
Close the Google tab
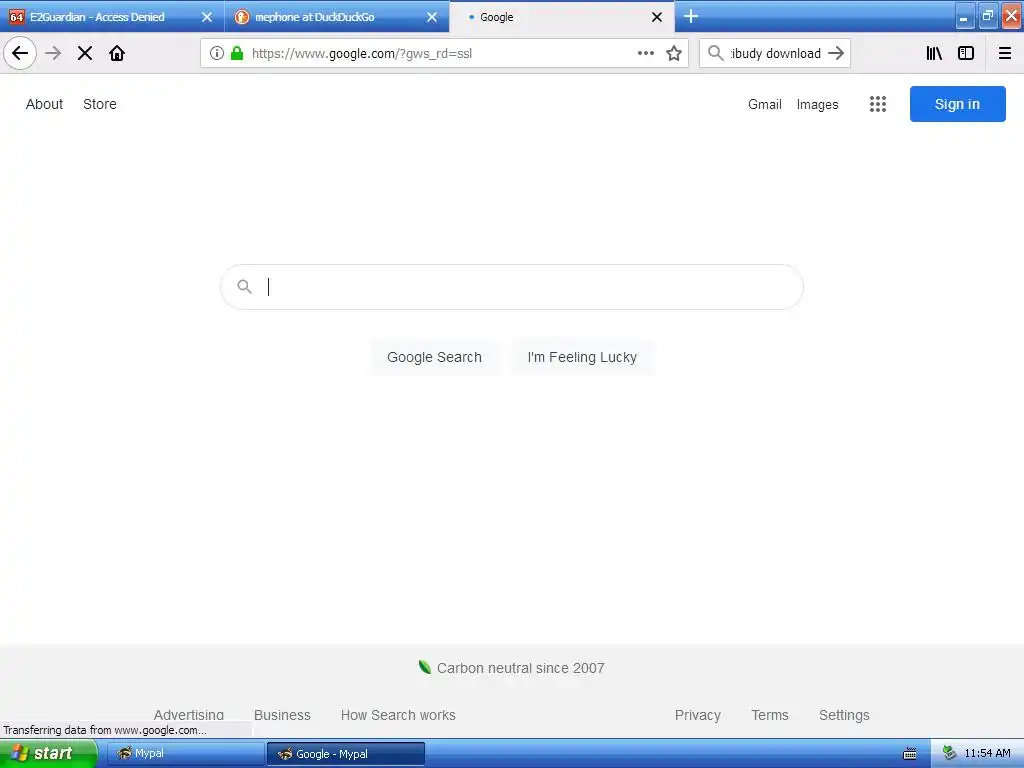pyautogui.click(x=657, y=17)
